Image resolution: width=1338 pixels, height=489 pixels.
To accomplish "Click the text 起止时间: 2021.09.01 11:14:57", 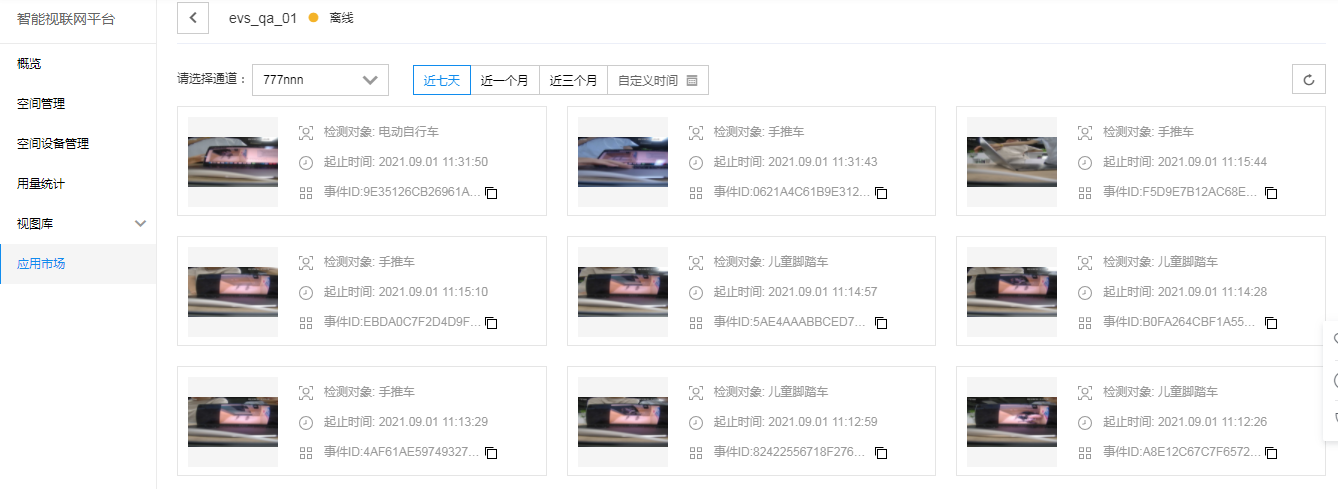I will tap(796, 292).
